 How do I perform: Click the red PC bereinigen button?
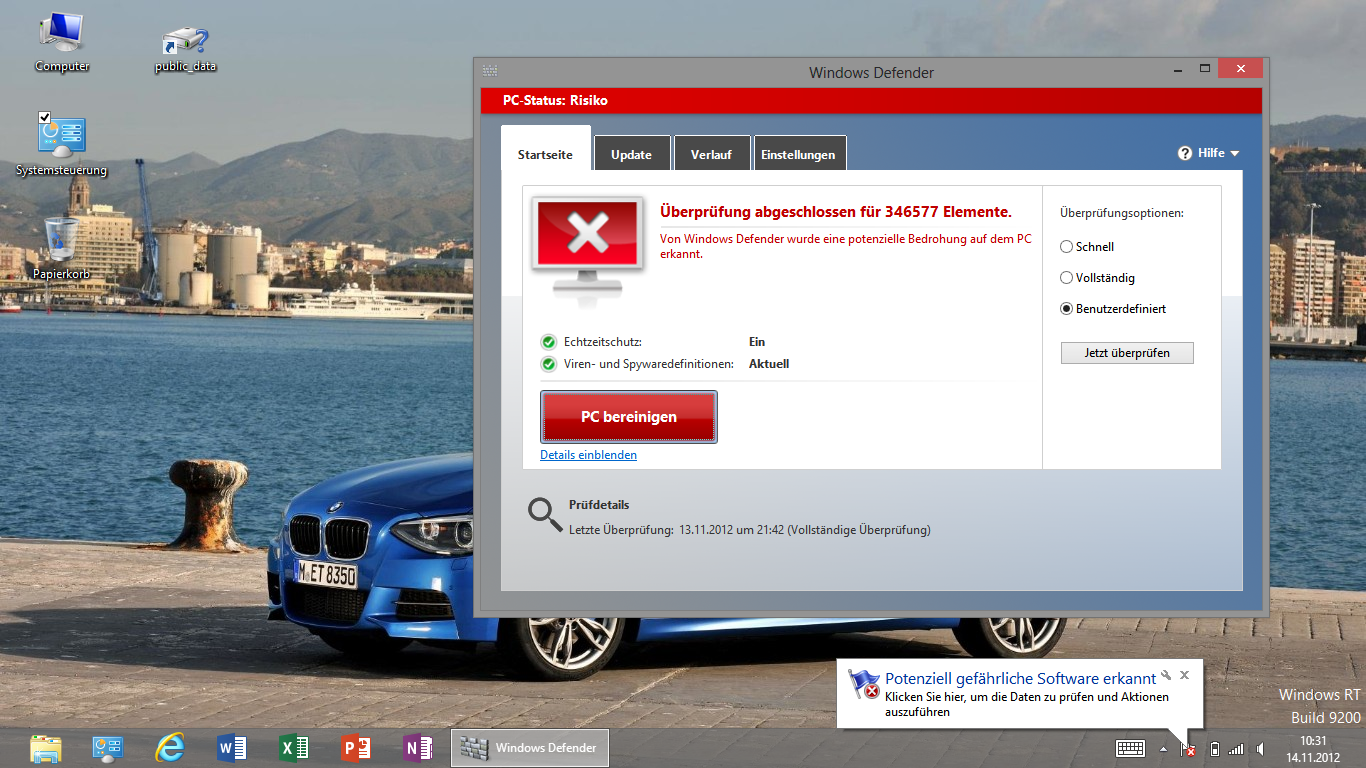[629, 417]
